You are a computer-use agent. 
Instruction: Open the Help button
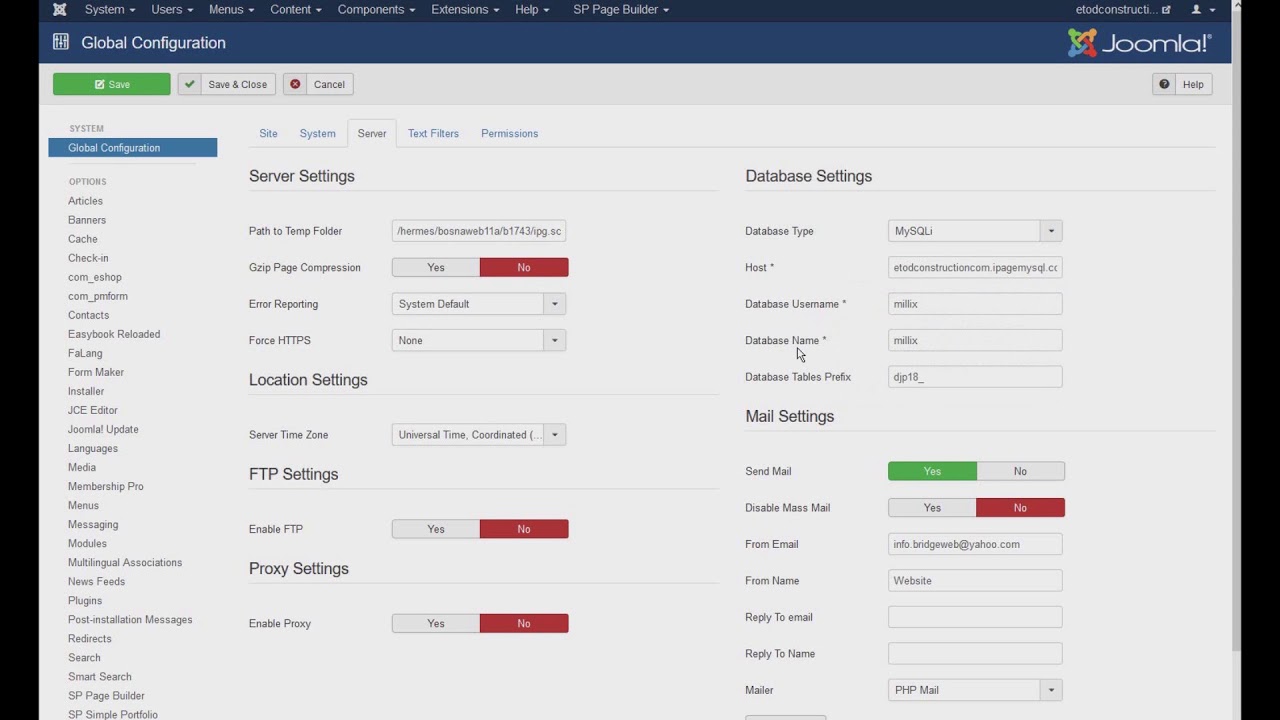[1182, 84]
